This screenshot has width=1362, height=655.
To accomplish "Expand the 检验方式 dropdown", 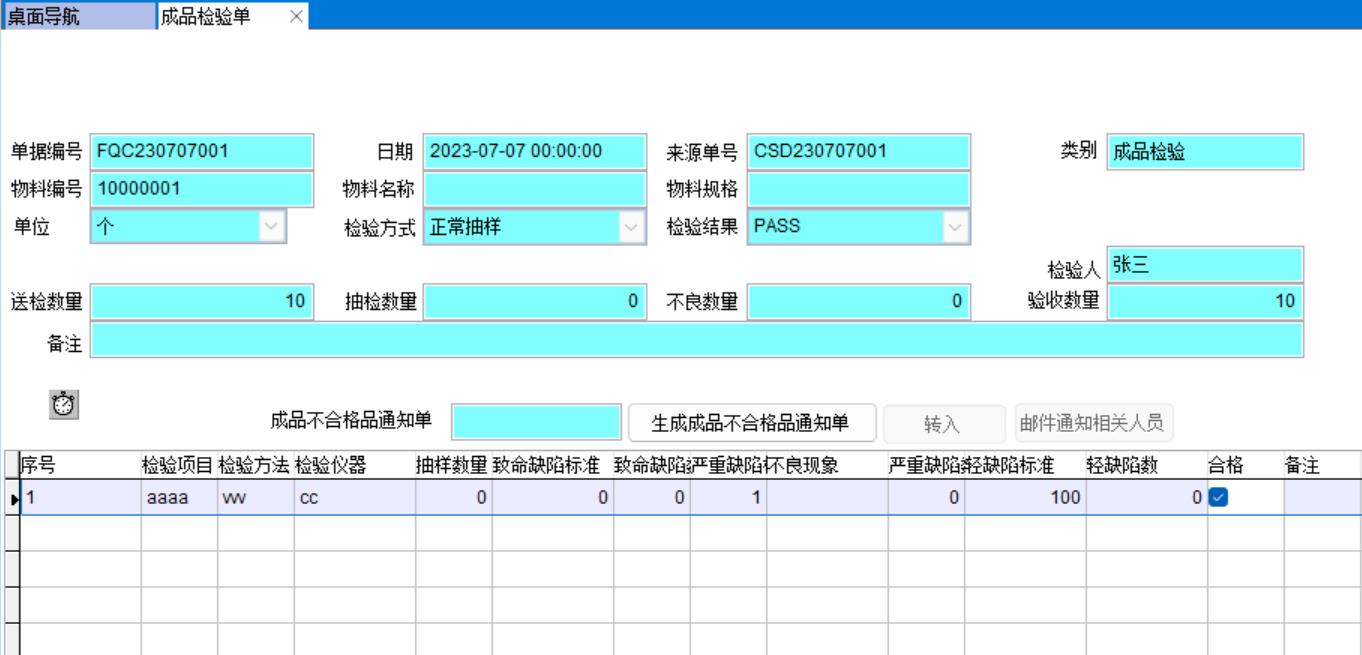I will pos(631,227).
